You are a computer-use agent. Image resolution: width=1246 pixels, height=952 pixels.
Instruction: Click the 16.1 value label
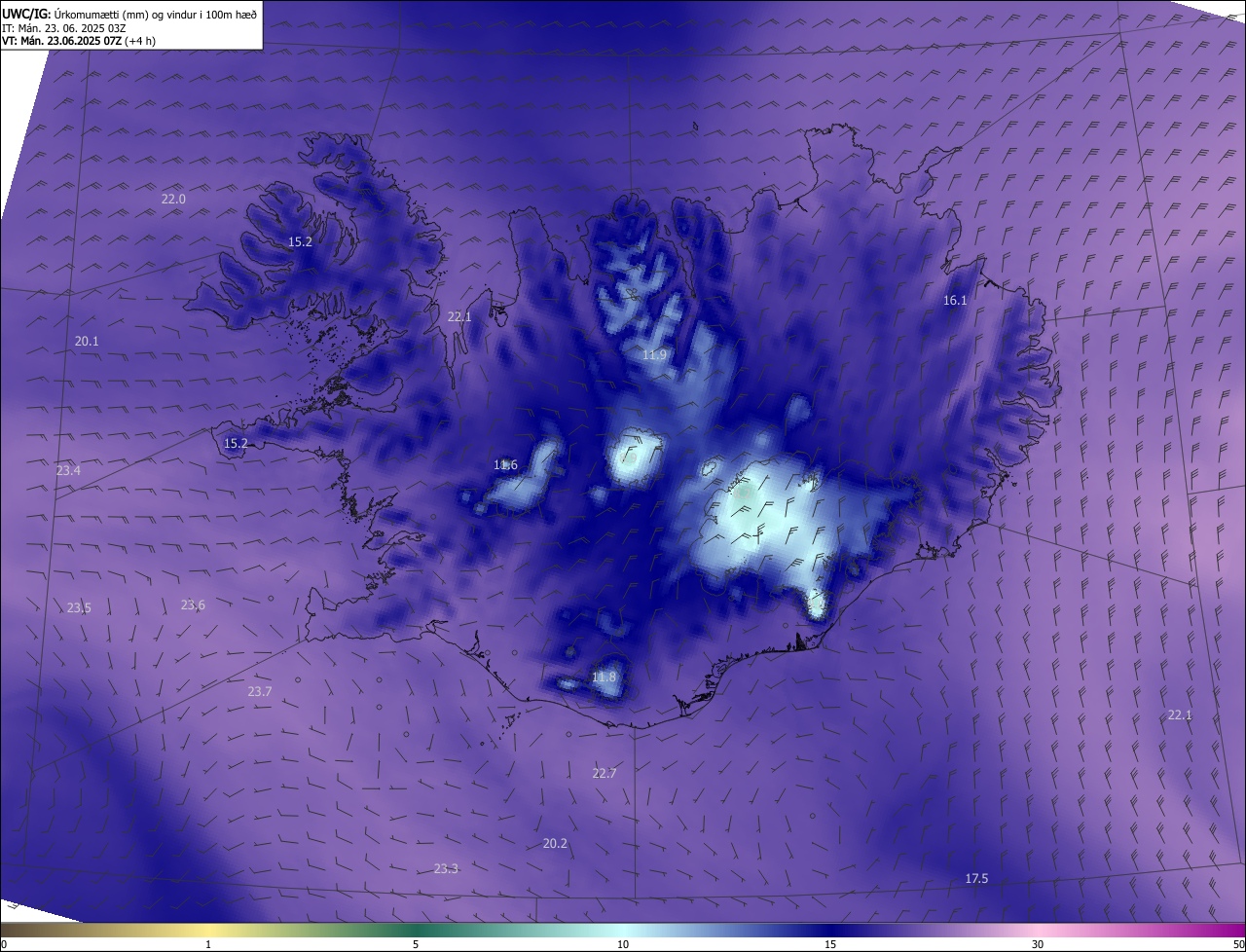click(x=955, y=300)
